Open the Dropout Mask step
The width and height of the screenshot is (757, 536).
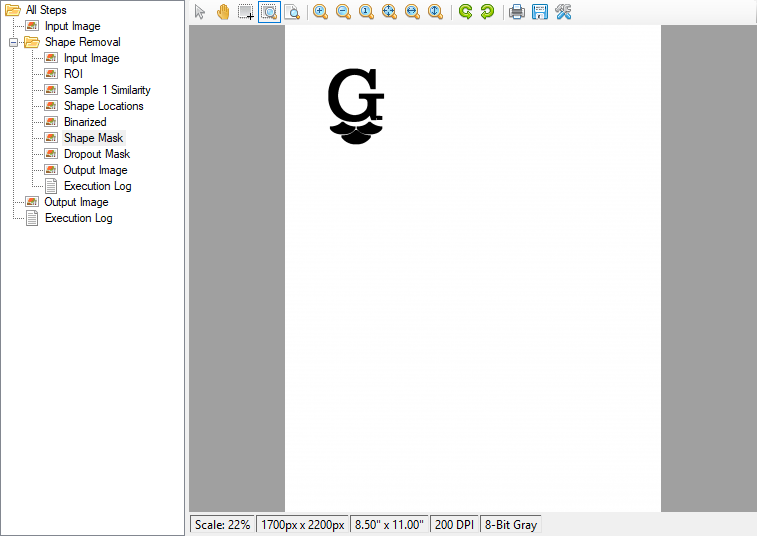[97, 154]
